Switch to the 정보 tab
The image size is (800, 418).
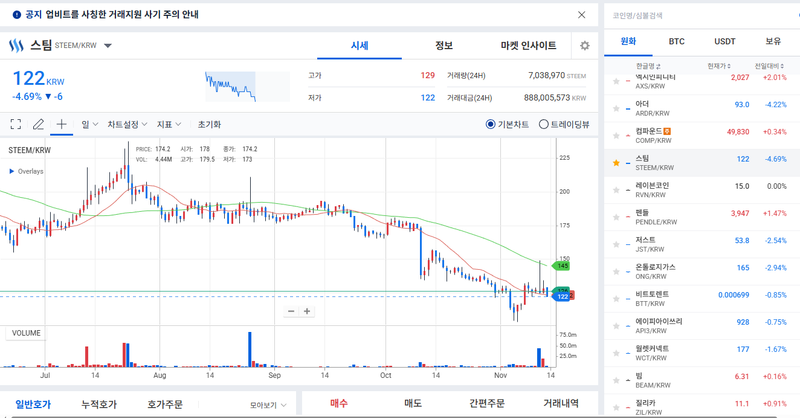tap(444, 46)
